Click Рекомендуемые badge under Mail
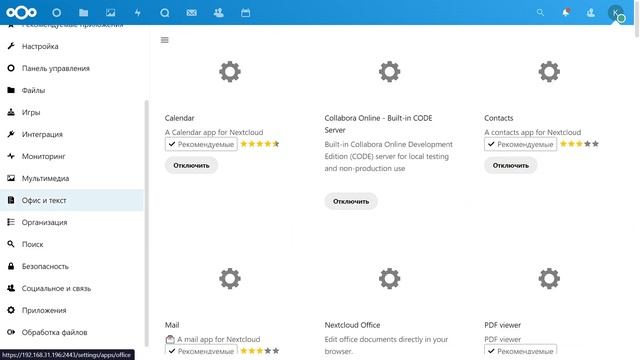Screen dimensions: 640x360 pos(201,350)
